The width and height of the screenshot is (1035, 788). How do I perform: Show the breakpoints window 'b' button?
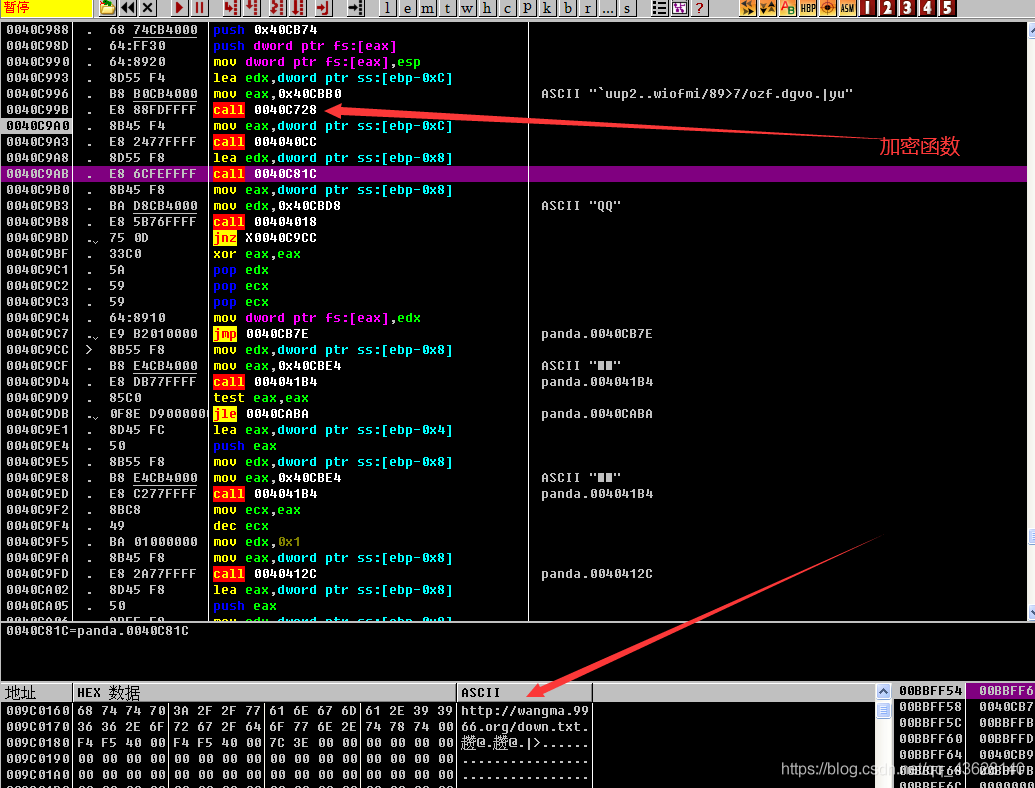point(568,8)
